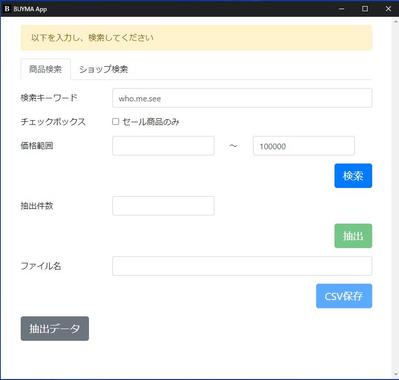The image size is (399, 380).
Task: Click the blue 検索 button
Action: click(353, 176)
